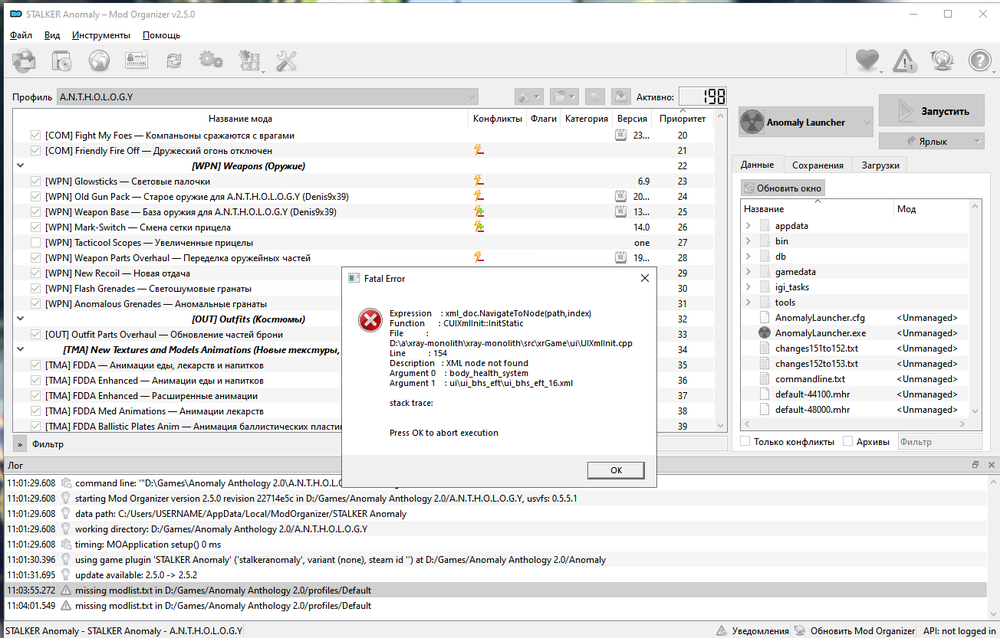This screenshot has height=638, width=1000.
Task: Switch to the Сохранения tab
Action: 817,165
